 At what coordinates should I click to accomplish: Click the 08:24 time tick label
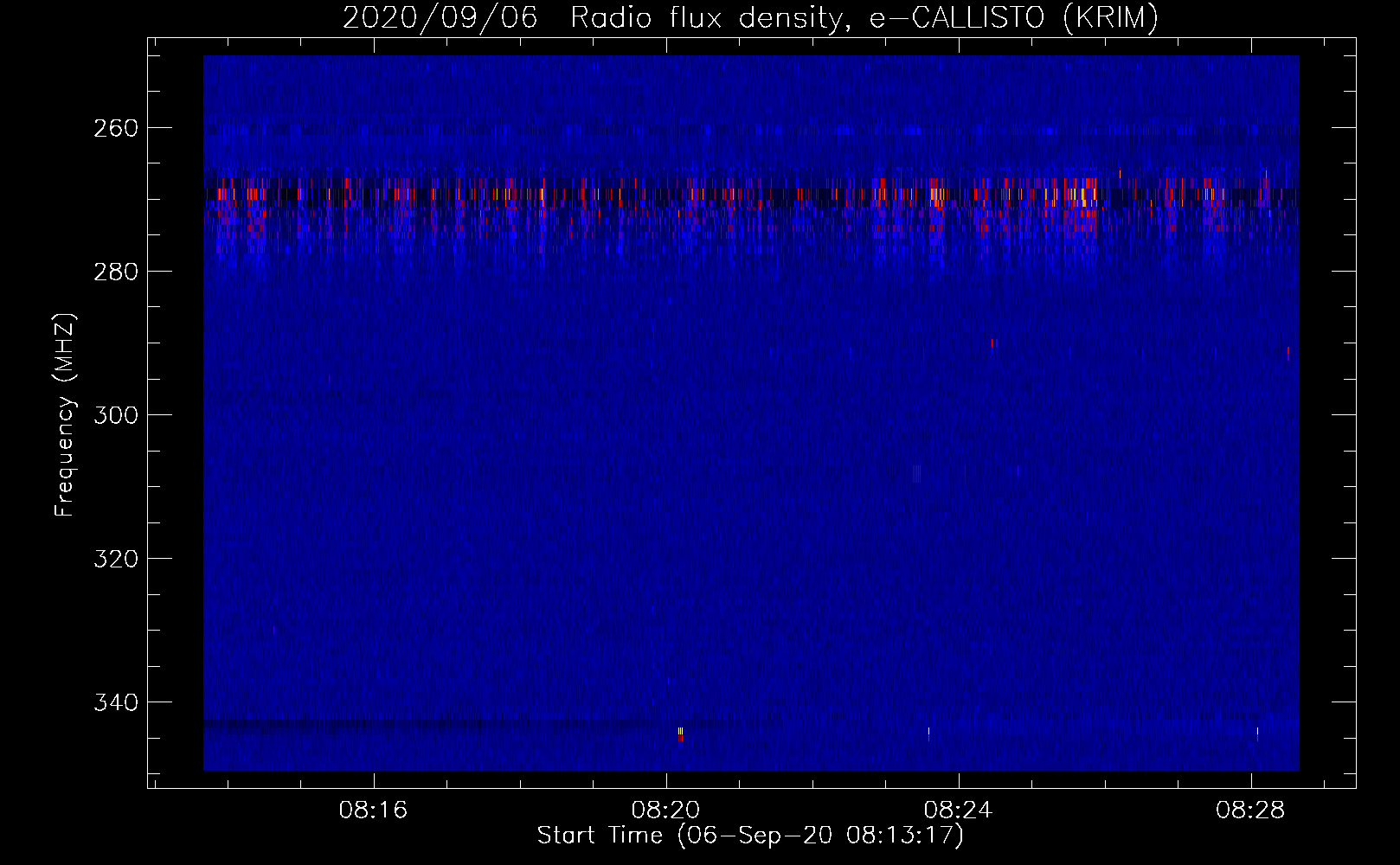958,811
